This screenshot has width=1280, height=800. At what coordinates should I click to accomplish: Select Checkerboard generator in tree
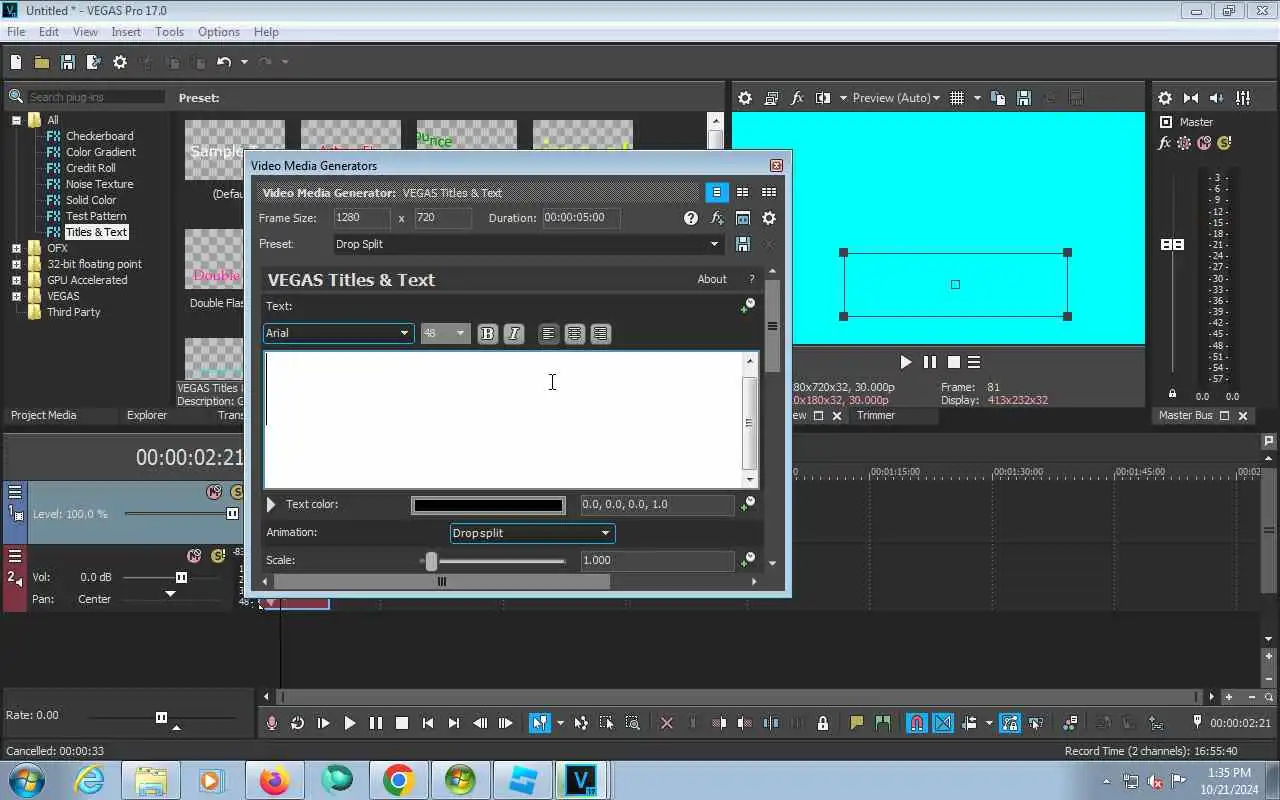99,136
